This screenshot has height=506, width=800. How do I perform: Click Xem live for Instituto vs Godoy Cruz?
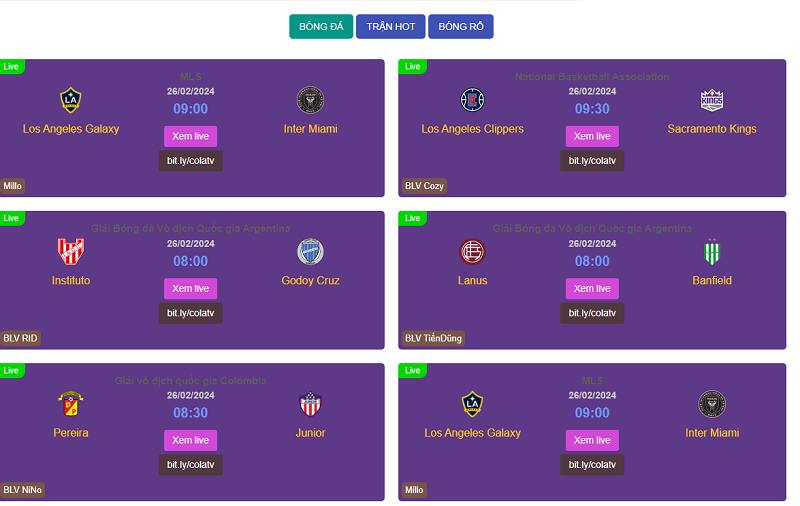(x=190, y=288)
